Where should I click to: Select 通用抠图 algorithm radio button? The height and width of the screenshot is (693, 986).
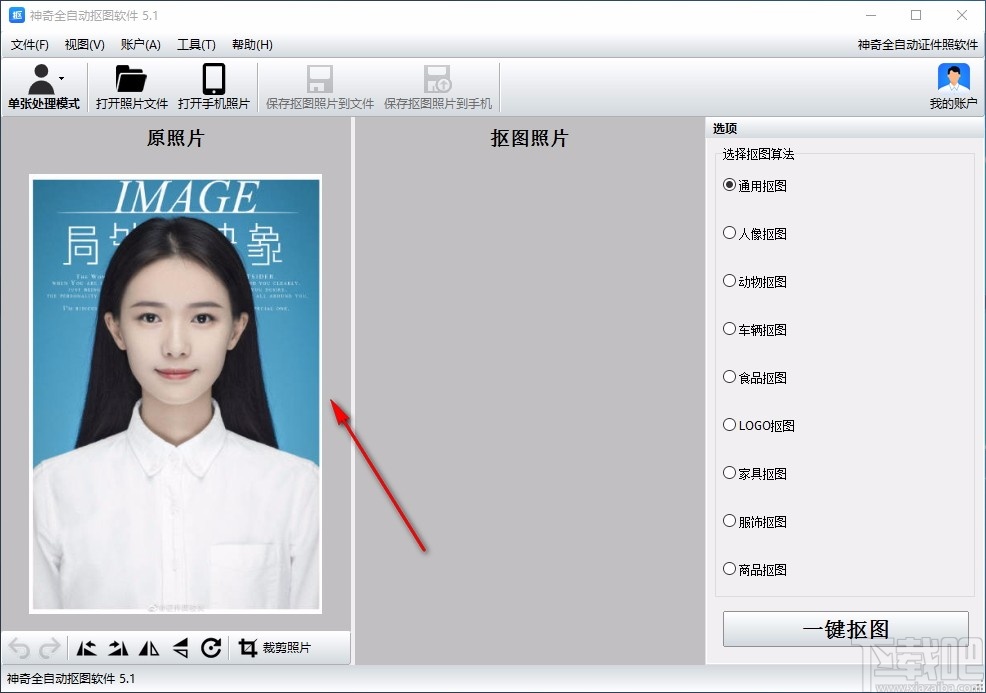click(729, 185)
